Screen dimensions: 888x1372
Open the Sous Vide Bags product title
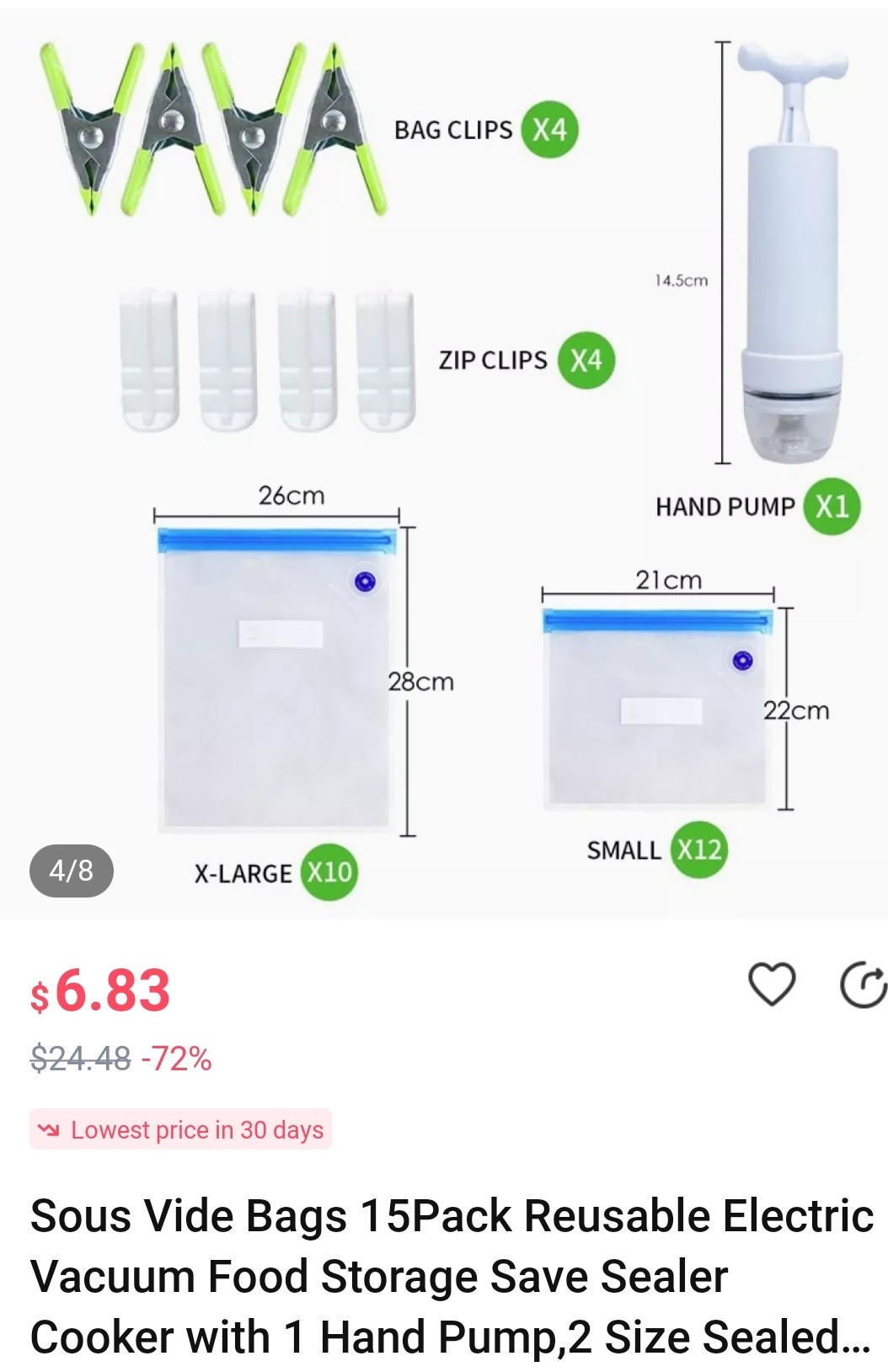tap(451, 1276)
